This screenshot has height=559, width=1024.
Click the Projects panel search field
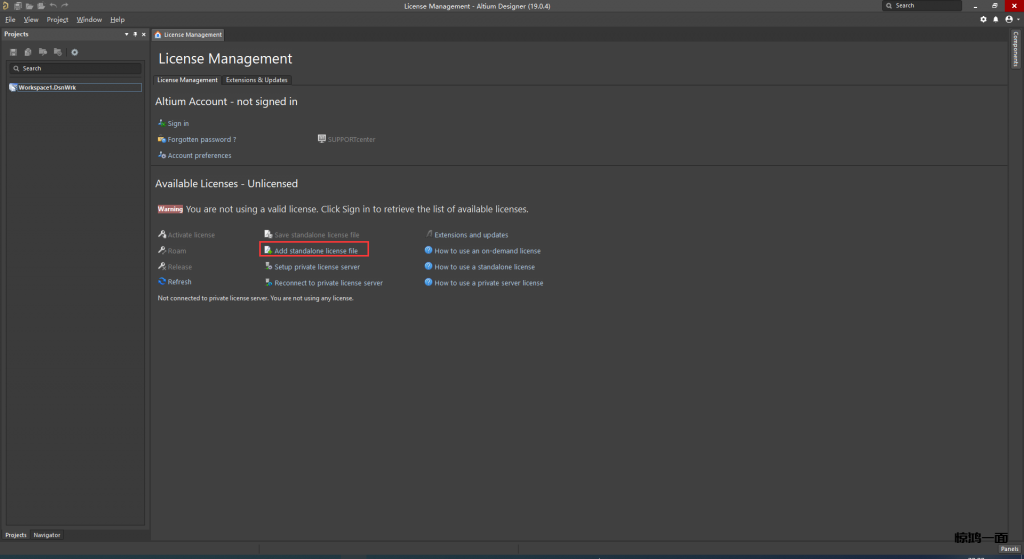coord(76,68)
